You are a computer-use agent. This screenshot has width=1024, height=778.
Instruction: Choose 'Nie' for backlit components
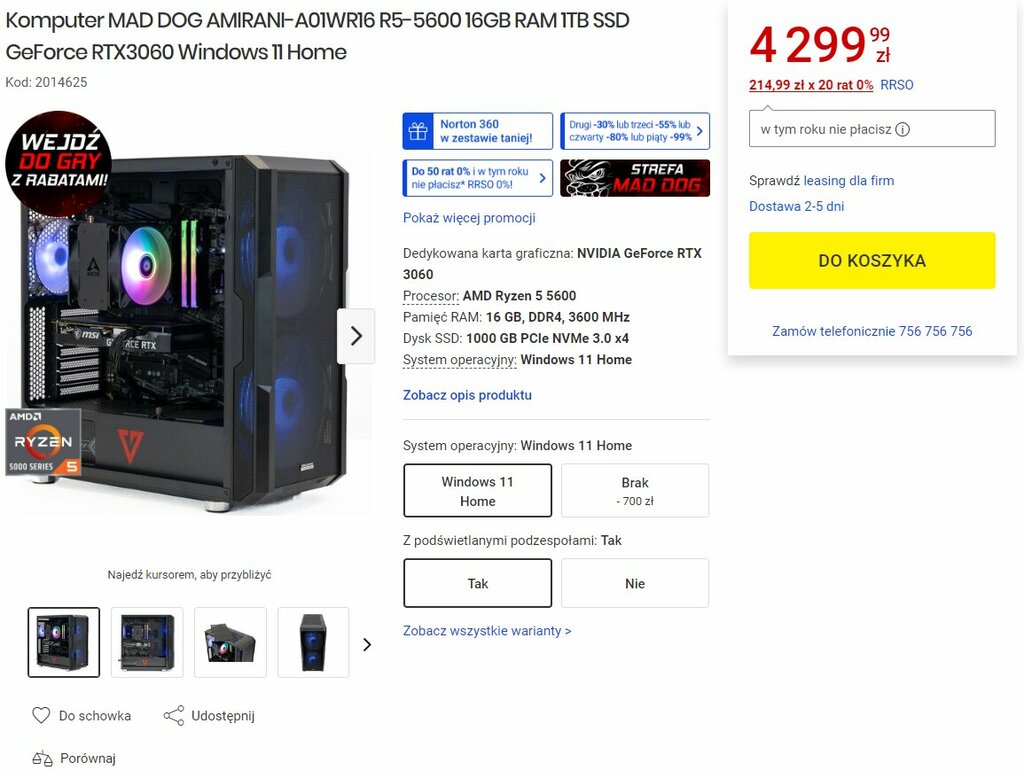click(635, 583)
